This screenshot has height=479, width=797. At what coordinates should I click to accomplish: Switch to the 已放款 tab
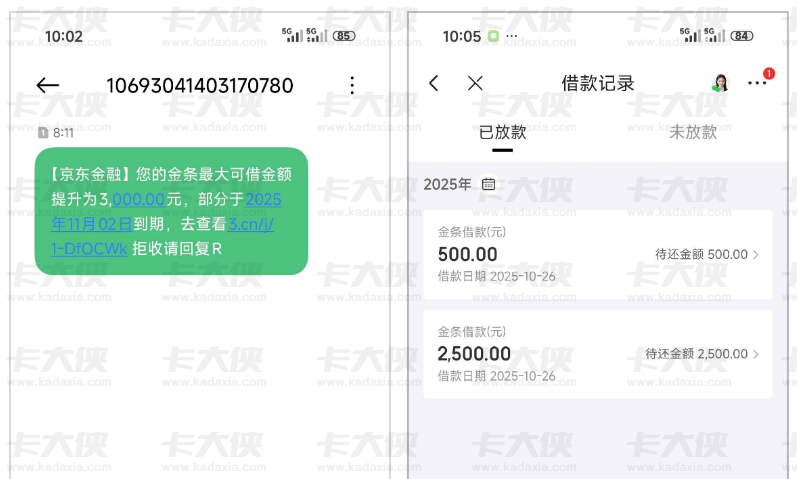502,132
